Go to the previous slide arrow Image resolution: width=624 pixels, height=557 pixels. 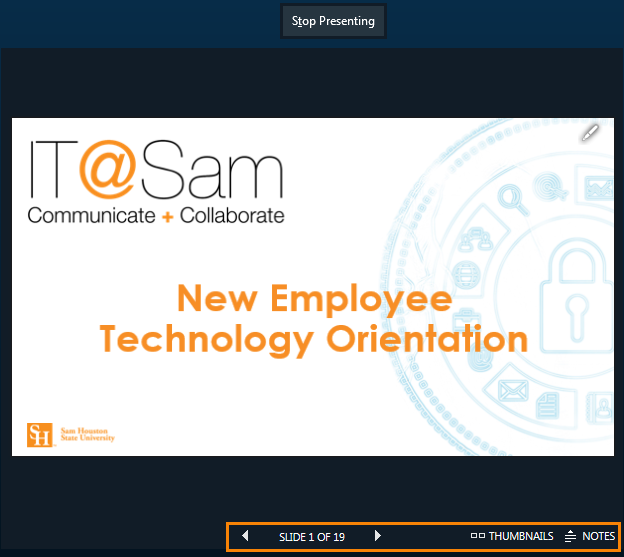pos(245,536)
